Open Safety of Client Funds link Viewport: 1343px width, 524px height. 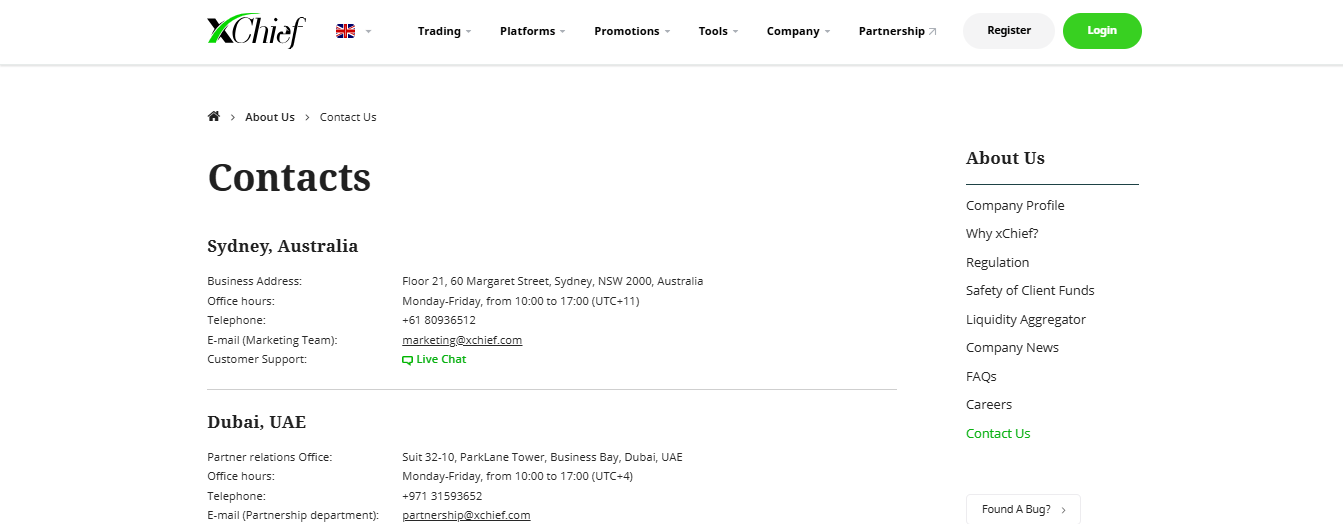[x=1030, y=290]
